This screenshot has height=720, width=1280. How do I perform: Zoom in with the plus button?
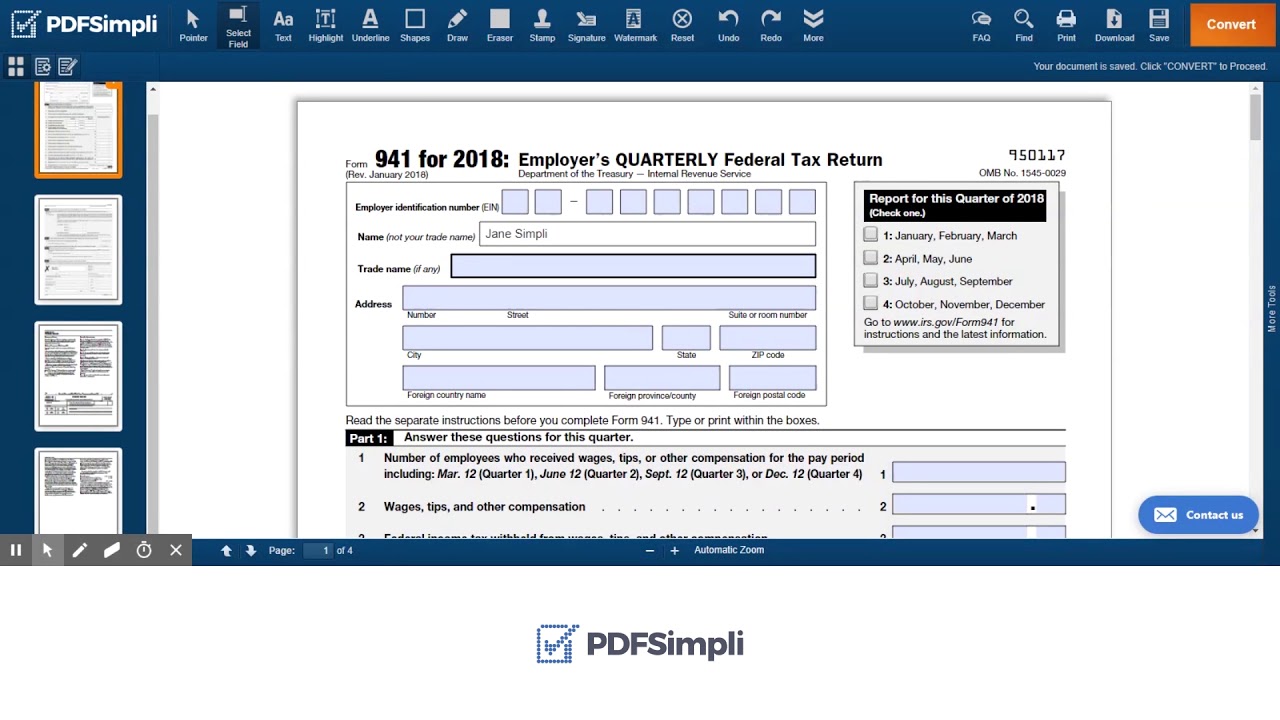674,551
